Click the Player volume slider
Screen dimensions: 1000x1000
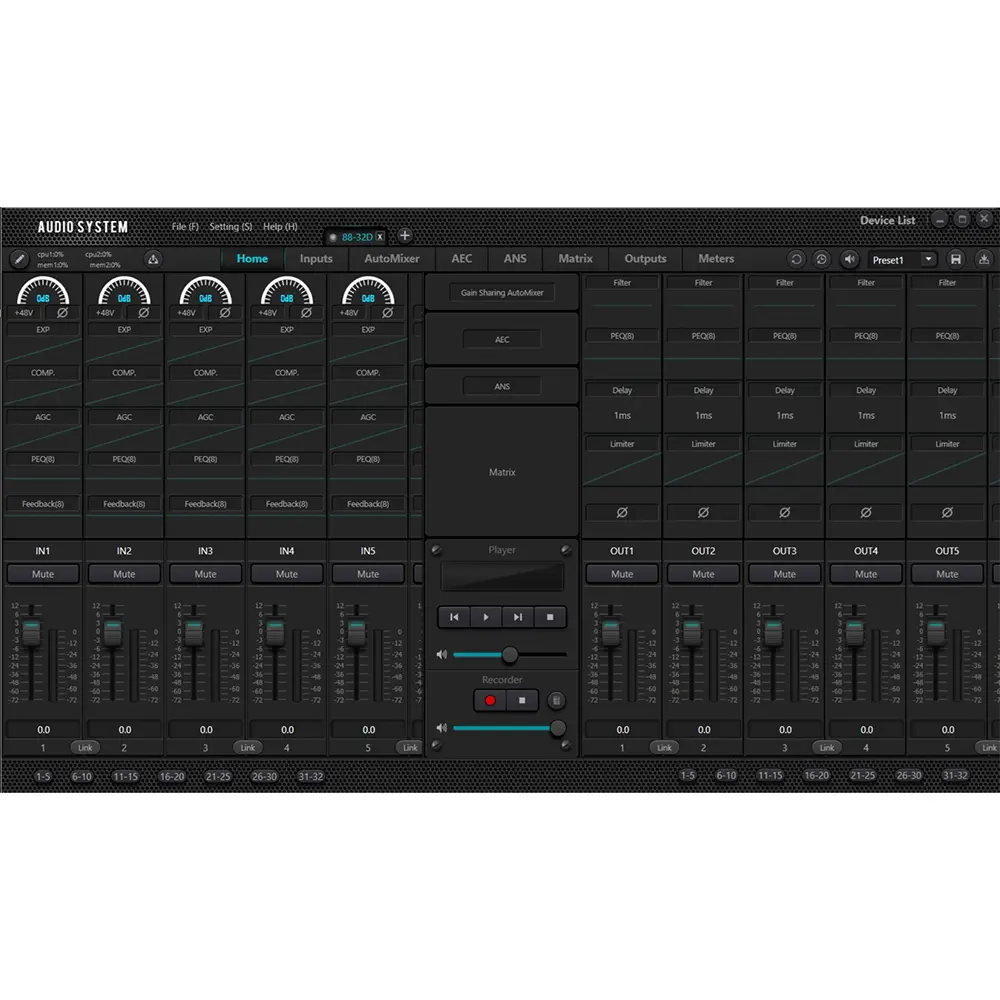click(x=510, y=654)
